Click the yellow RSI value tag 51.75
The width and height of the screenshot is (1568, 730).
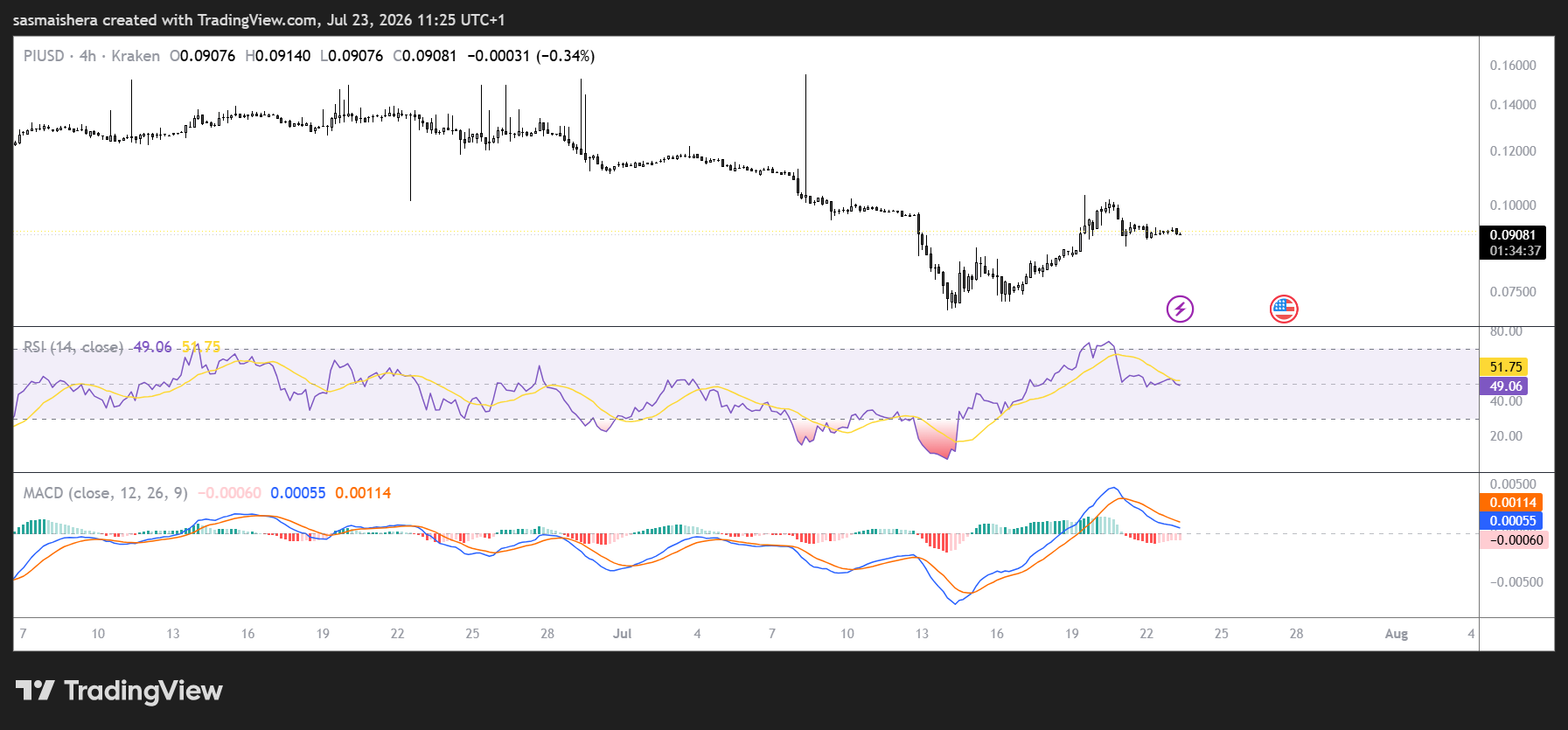(x=1506, y=367)
